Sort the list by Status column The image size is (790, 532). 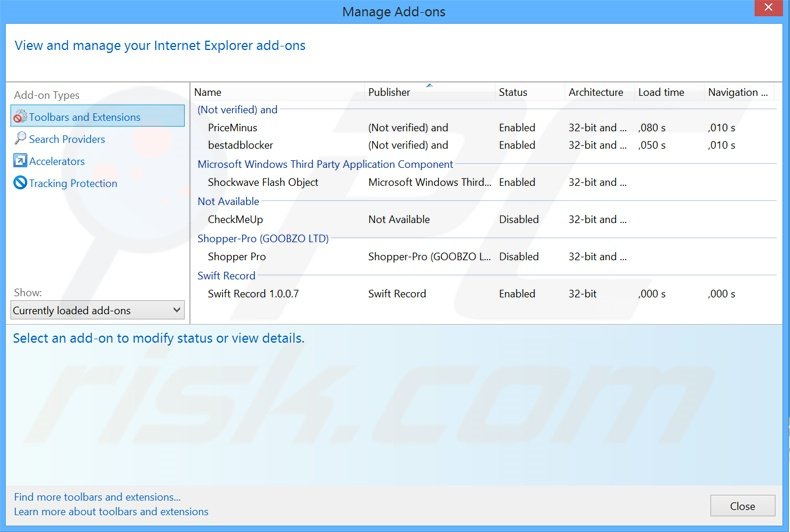point(513,92)
